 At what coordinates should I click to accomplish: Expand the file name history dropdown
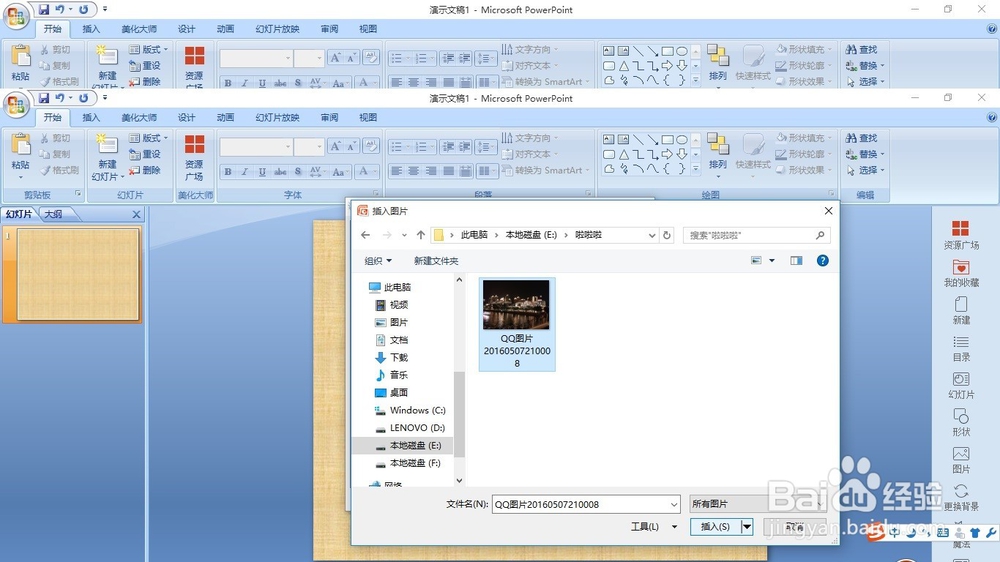673,505
